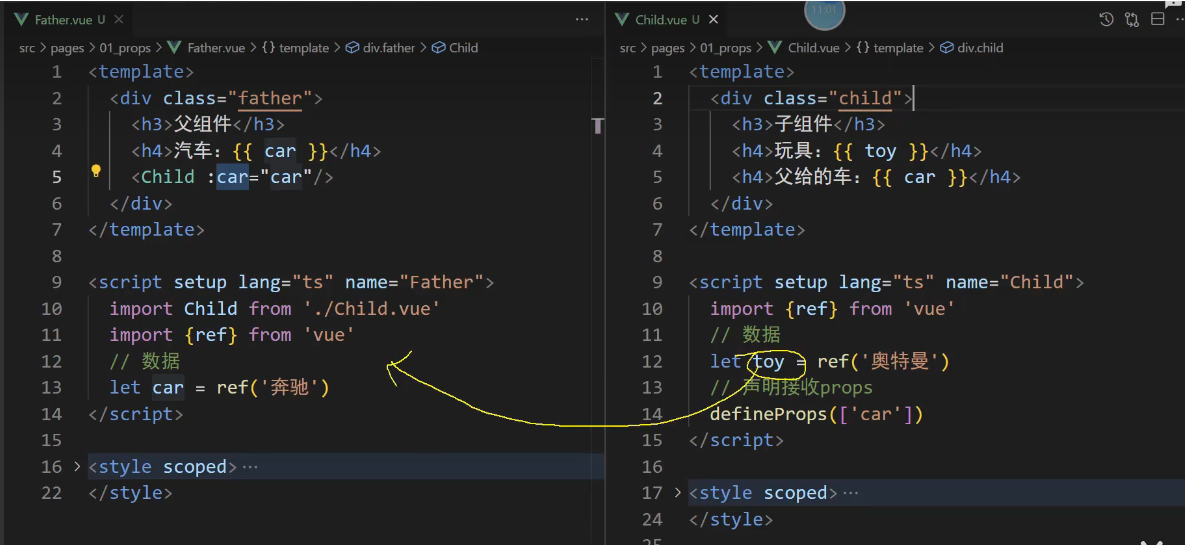The width and height of the screenshot is (1185, 550).
Task: Click '{ref}' on Father.vue line 11
Action: click(x=211, y=335)
